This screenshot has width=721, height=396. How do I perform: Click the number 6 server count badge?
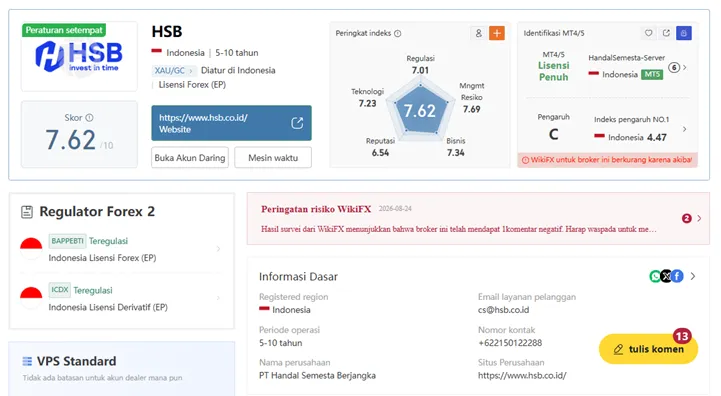674,68
